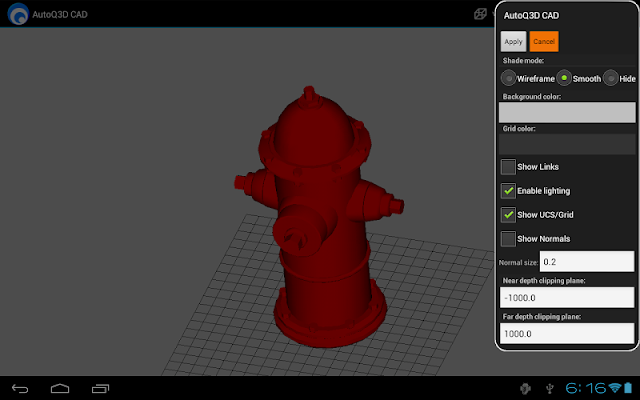Focus the Far depth clipping plane field

tap(567, 333)
